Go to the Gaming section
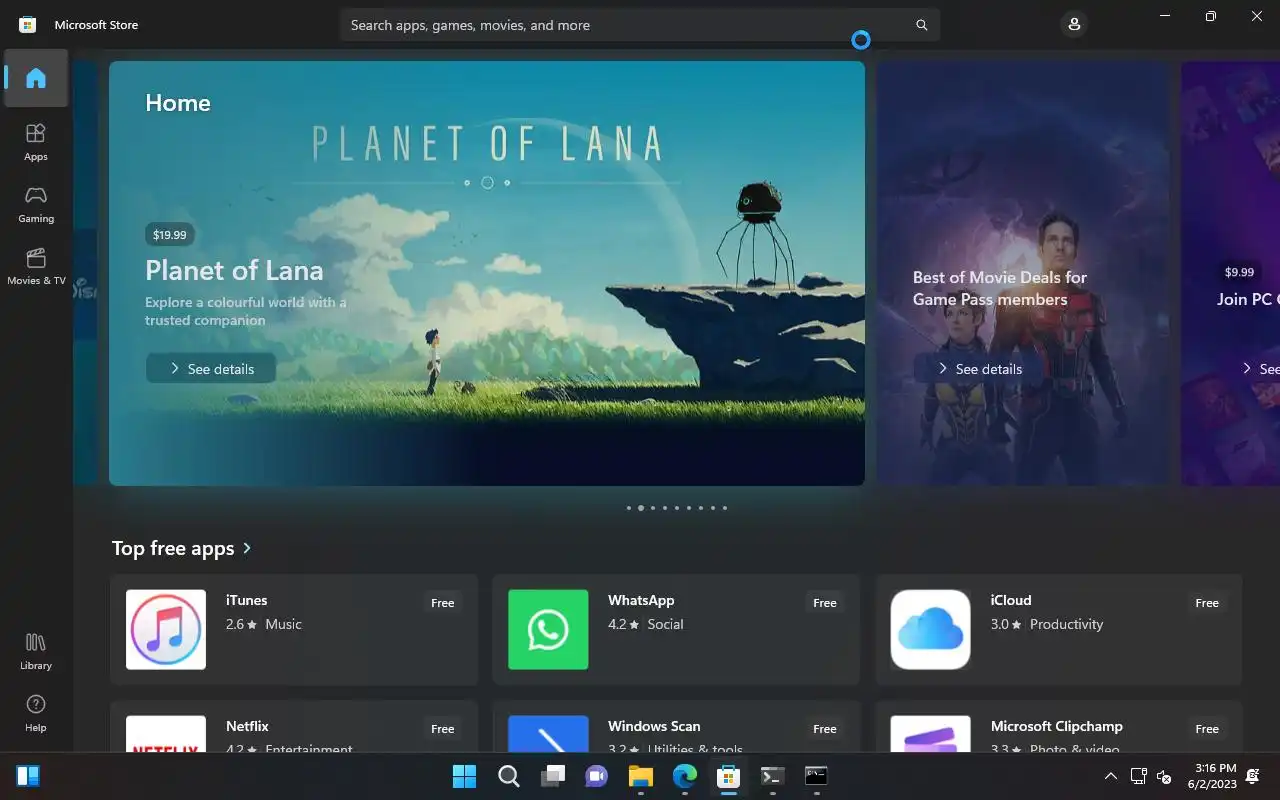 click(x=36, y=204)
